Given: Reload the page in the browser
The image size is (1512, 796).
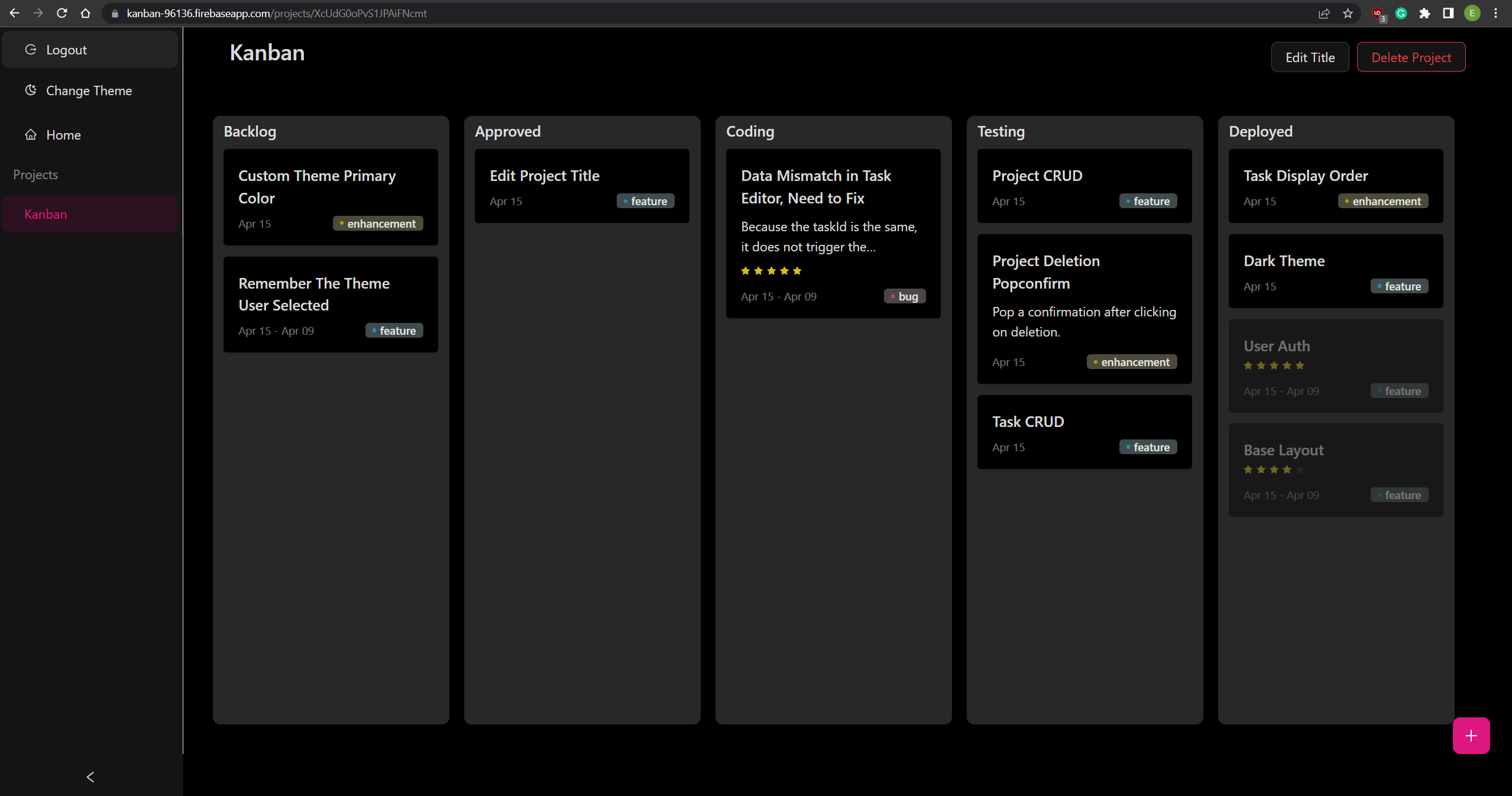Looking at the screenshot, I should click(61, 13).
